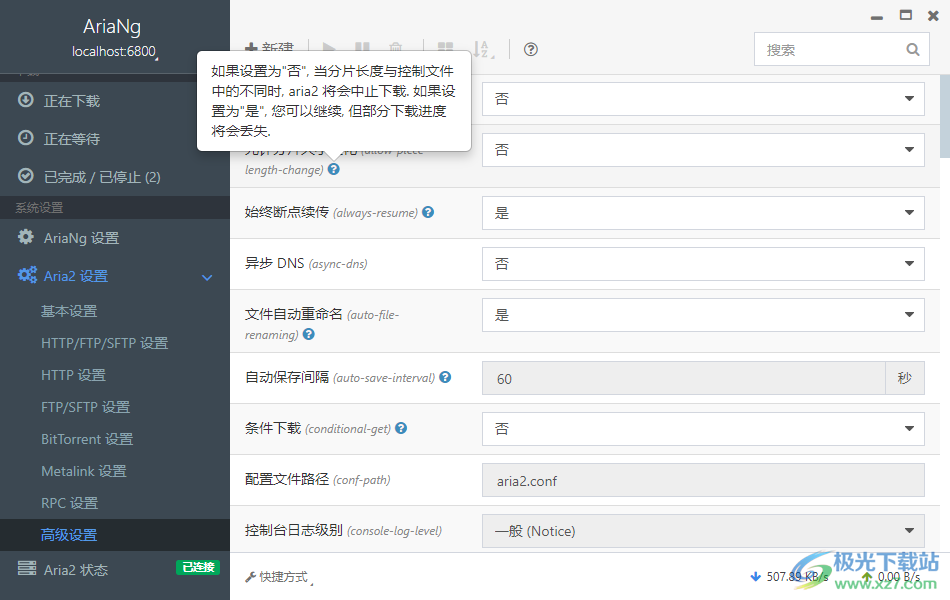Click the download speed arrow indicator
This screenshot has width=950, height=600.
[x=756, y=576]
